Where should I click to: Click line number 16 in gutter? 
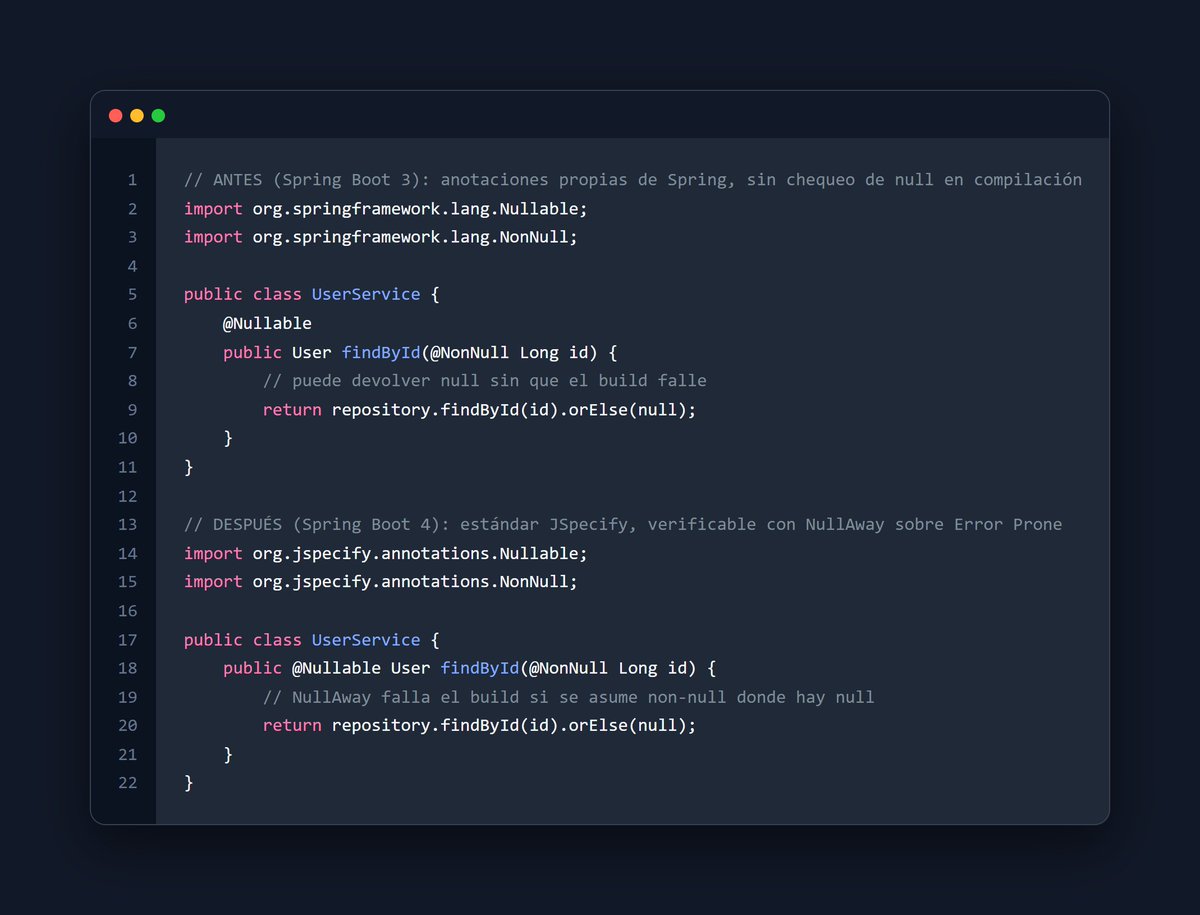pos(127,611)
